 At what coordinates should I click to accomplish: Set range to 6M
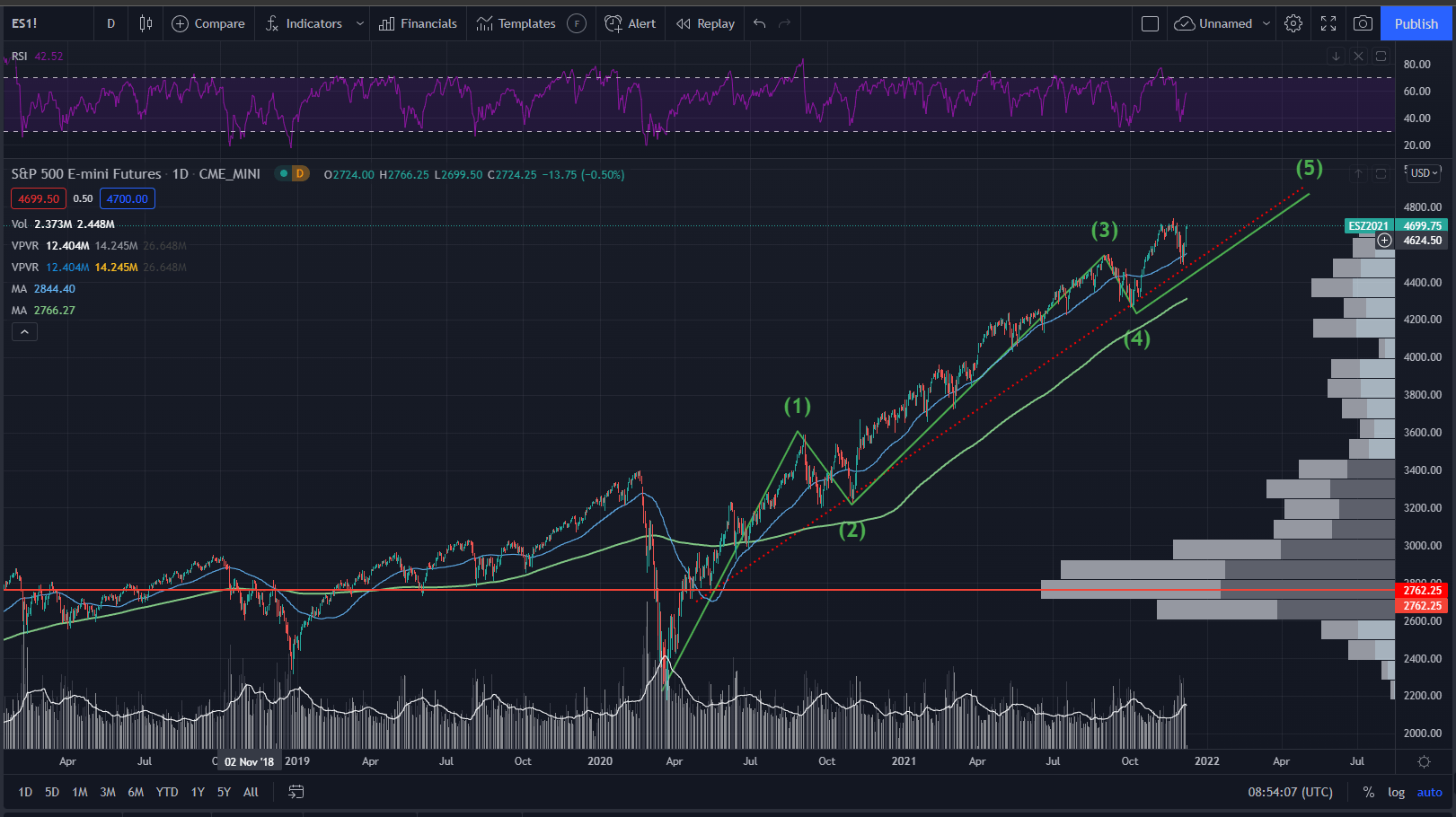coord(136,792)
